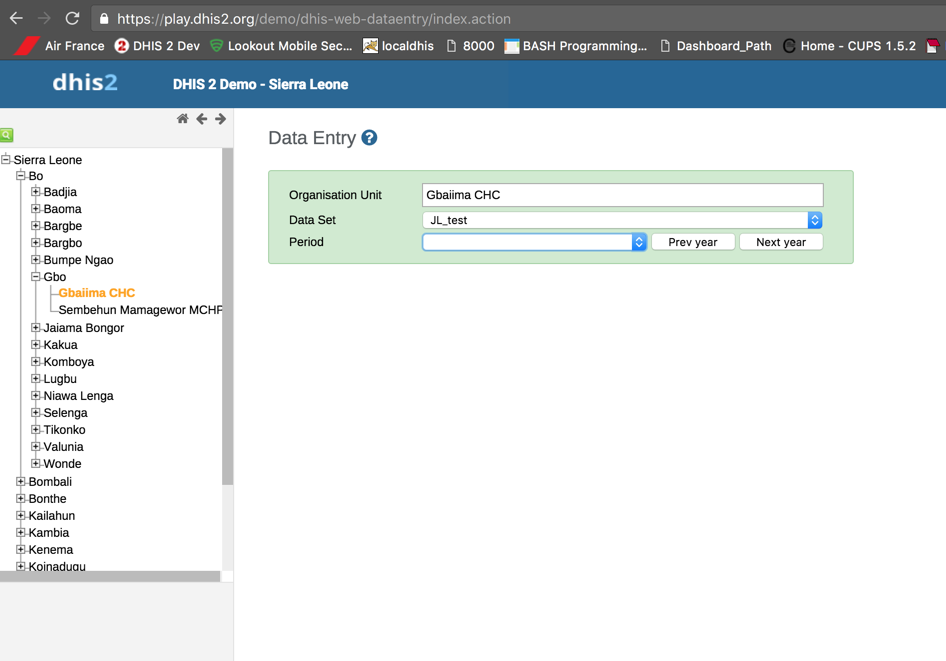Click the dhis2 logo in header
The width and height of the screenshot is (946, 661).
pos(85,84)
